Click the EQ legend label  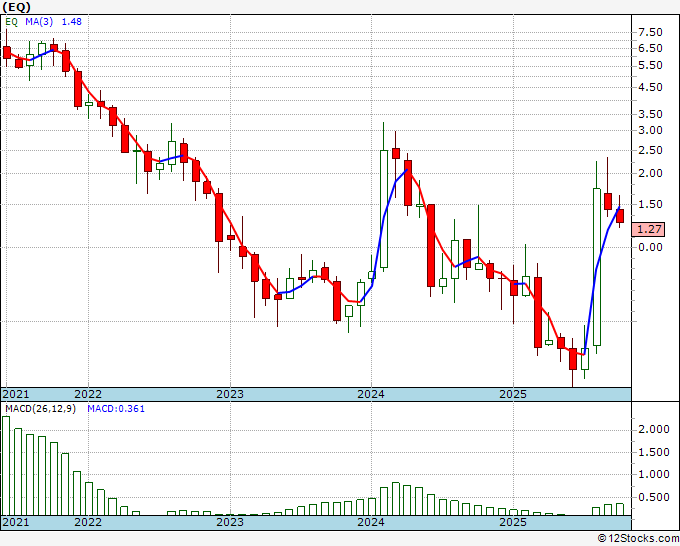coord(12,22)
